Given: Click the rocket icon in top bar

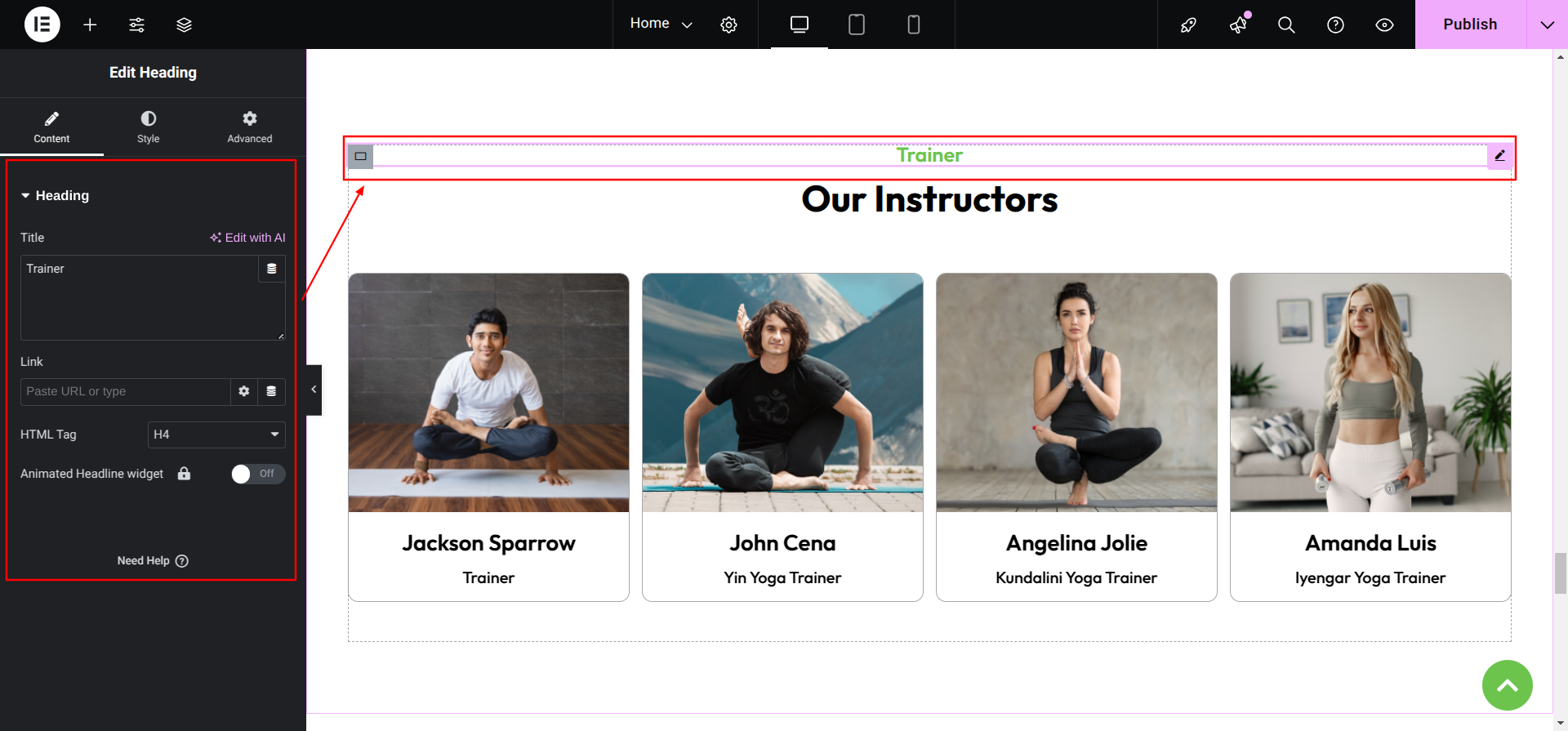Looking at the screenshot, I should click(1188, 25).
